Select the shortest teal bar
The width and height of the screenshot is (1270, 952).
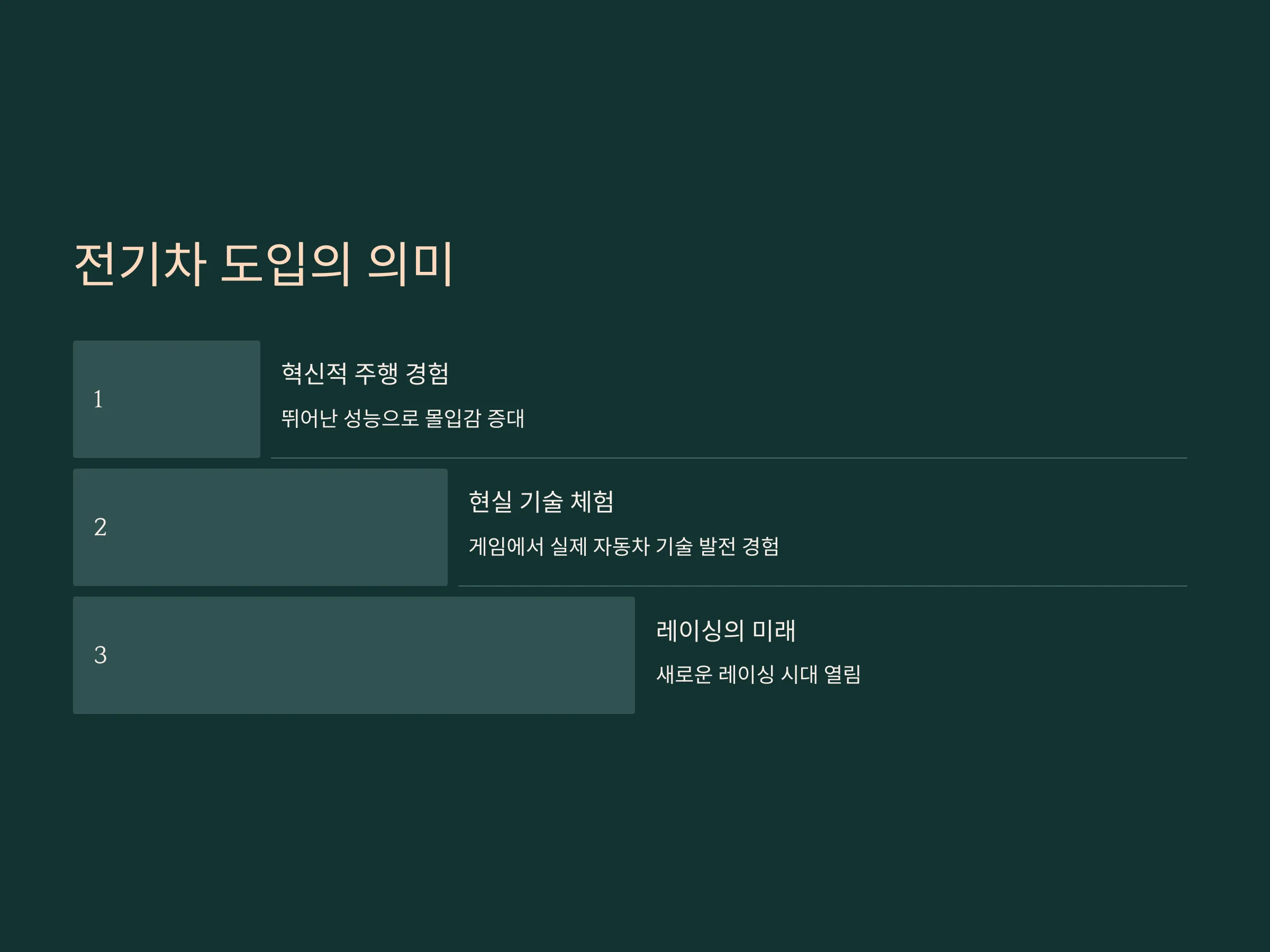click(x=167, y=399)
